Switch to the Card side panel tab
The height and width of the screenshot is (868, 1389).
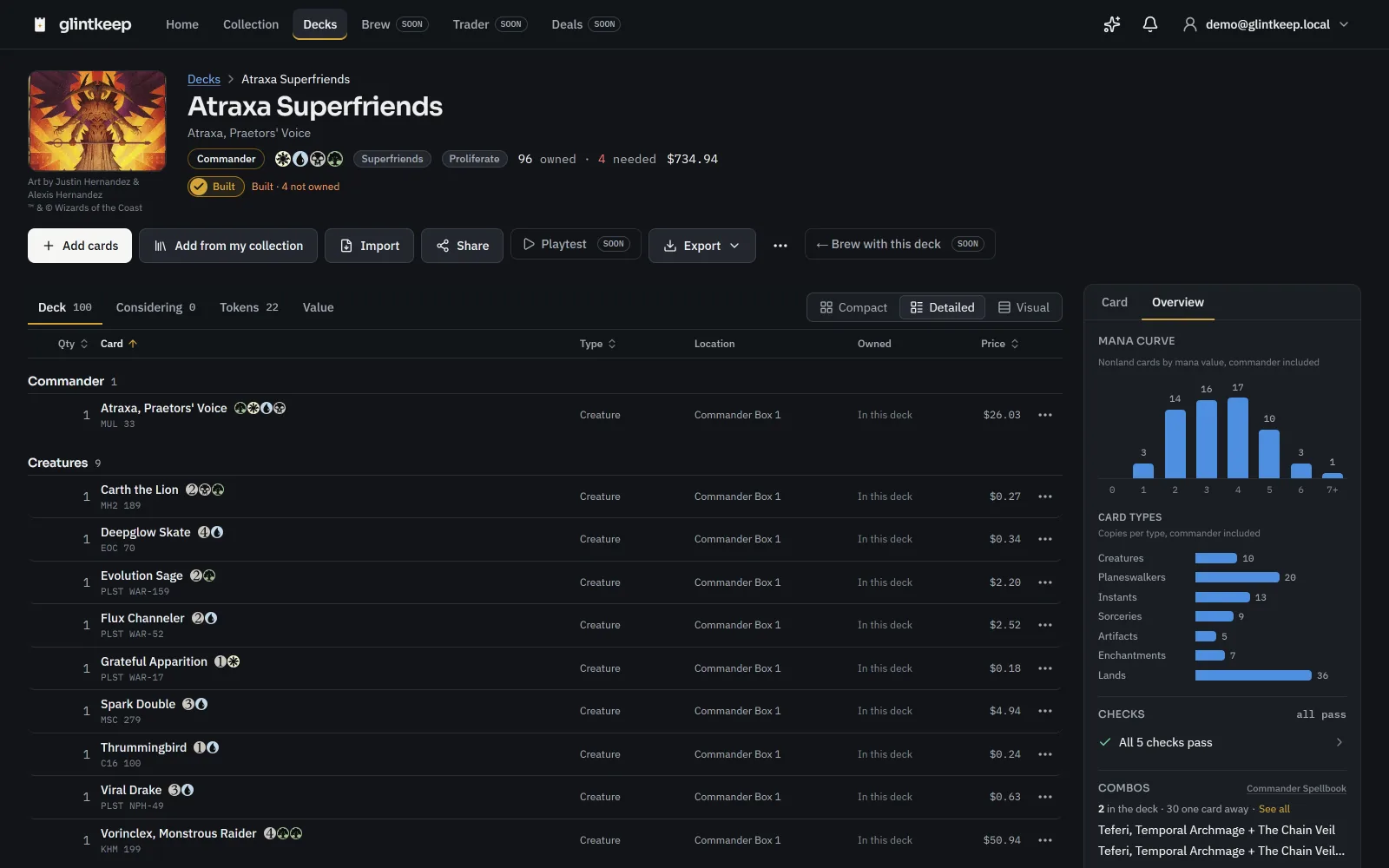(x=1115, y=302)
